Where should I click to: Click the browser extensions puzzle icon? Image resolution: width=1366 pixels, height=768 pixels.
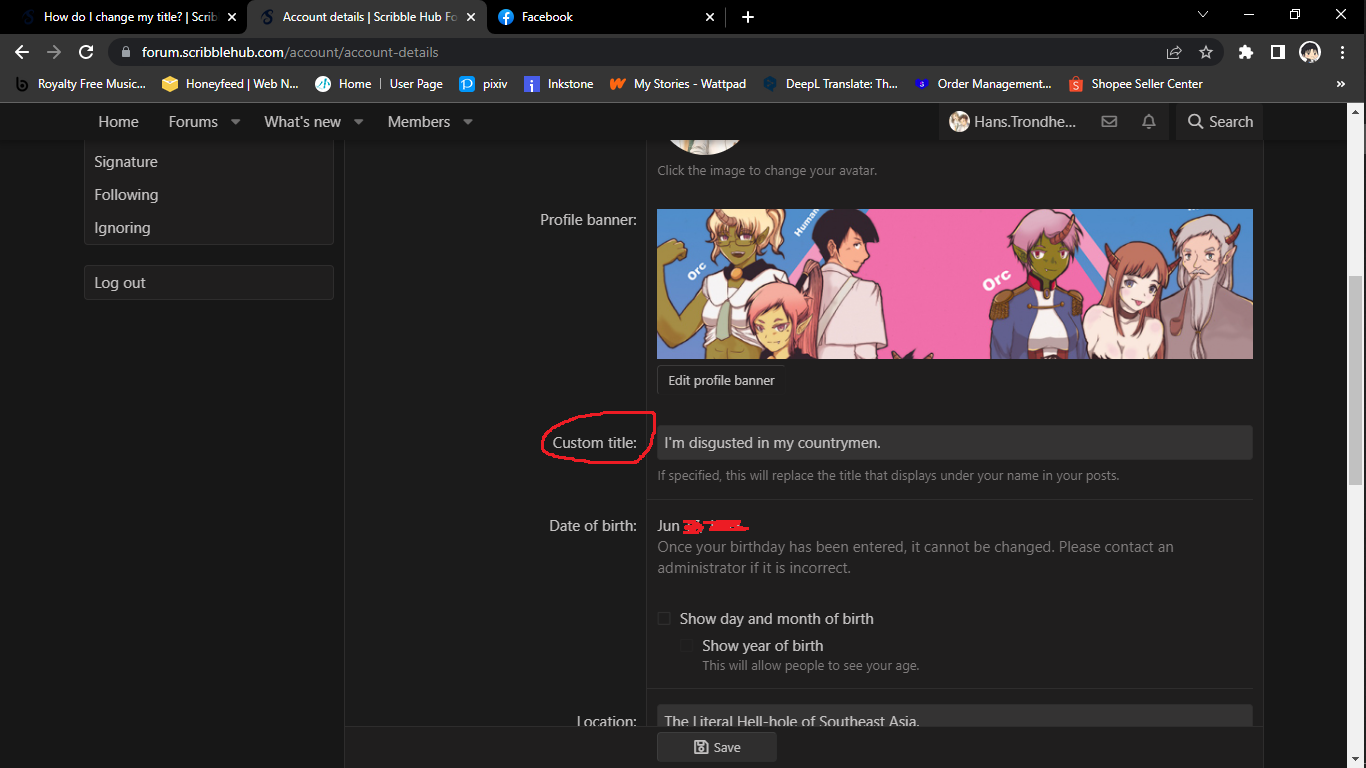coord(1246,51)
